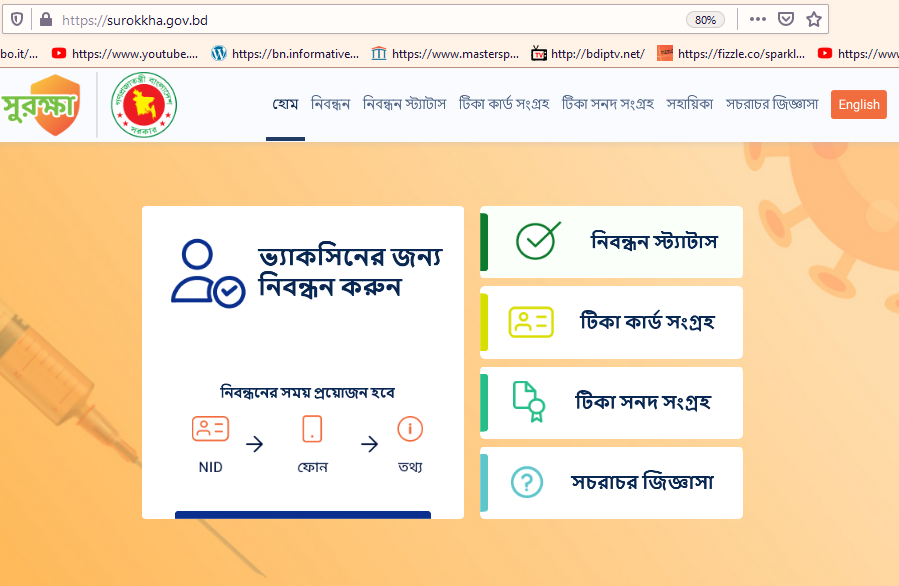Click the yellow vaccine card icon

point(531,322)
